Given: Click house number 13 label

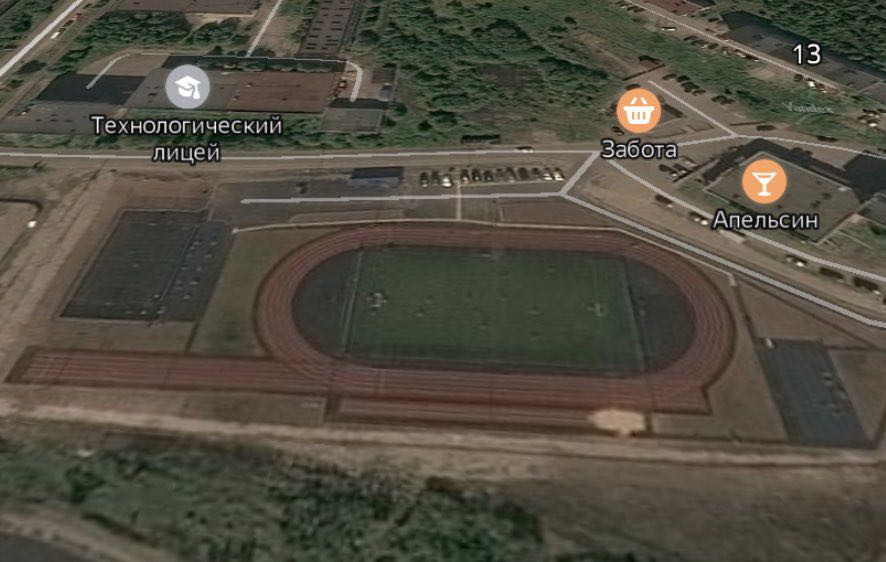Looking at the screenshot, I should click(806, 54).
